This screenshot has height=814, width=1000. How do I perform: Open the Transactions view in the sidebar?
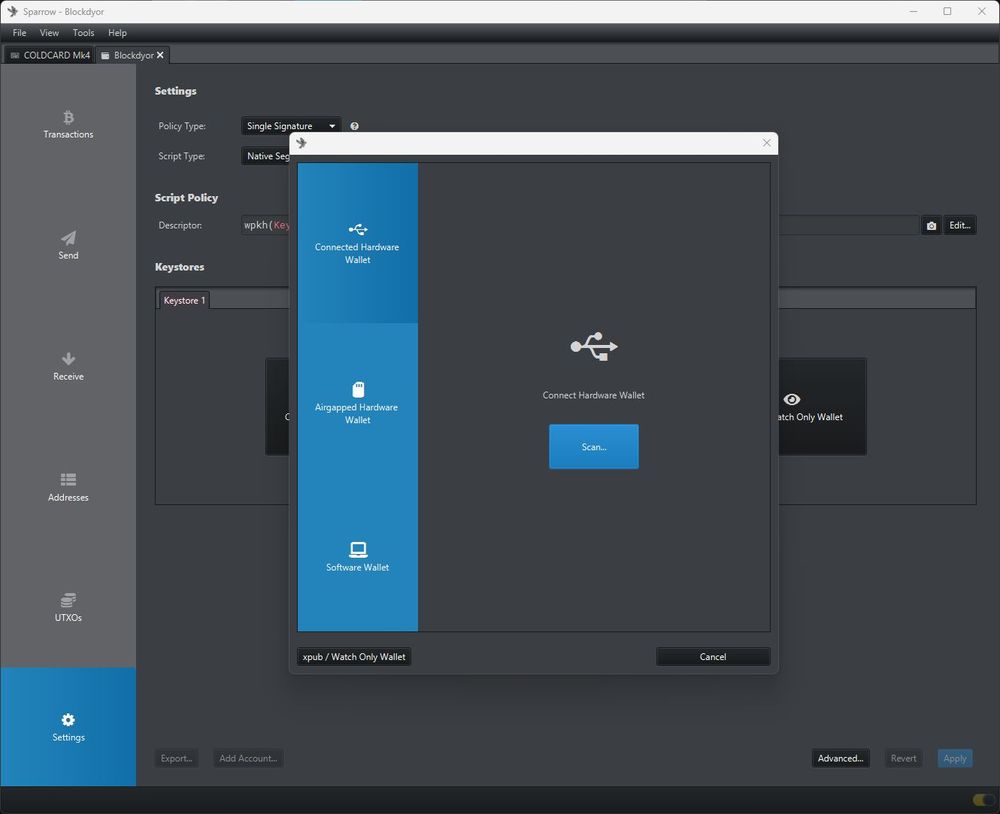click(68, 125)
